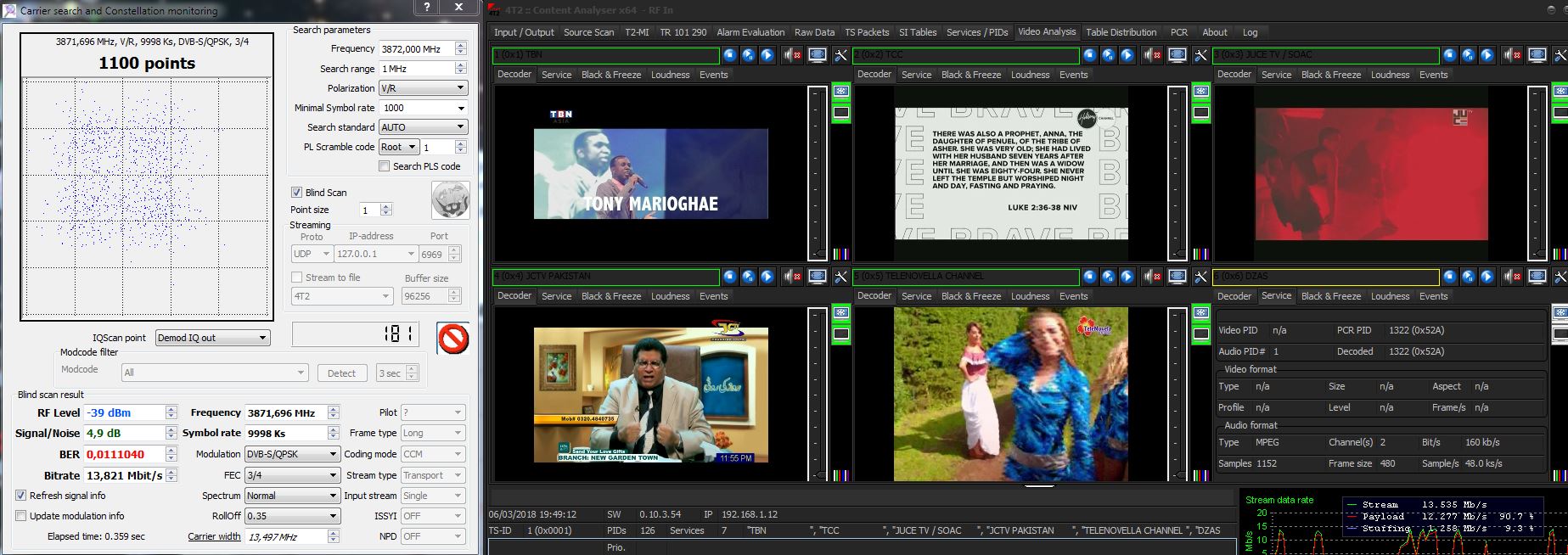Open the settings tools icon for JCTV PAKISTAN

[x=841, y=277]
